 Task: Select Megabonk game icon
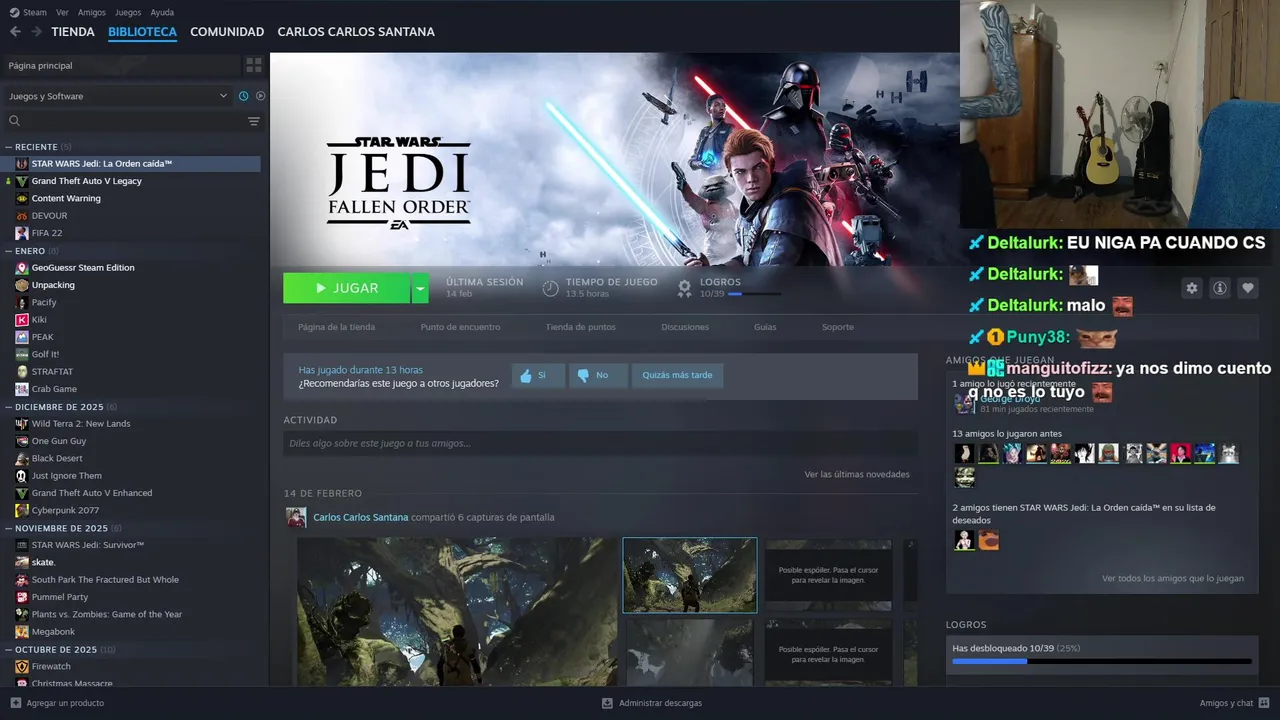coord(22,632)
